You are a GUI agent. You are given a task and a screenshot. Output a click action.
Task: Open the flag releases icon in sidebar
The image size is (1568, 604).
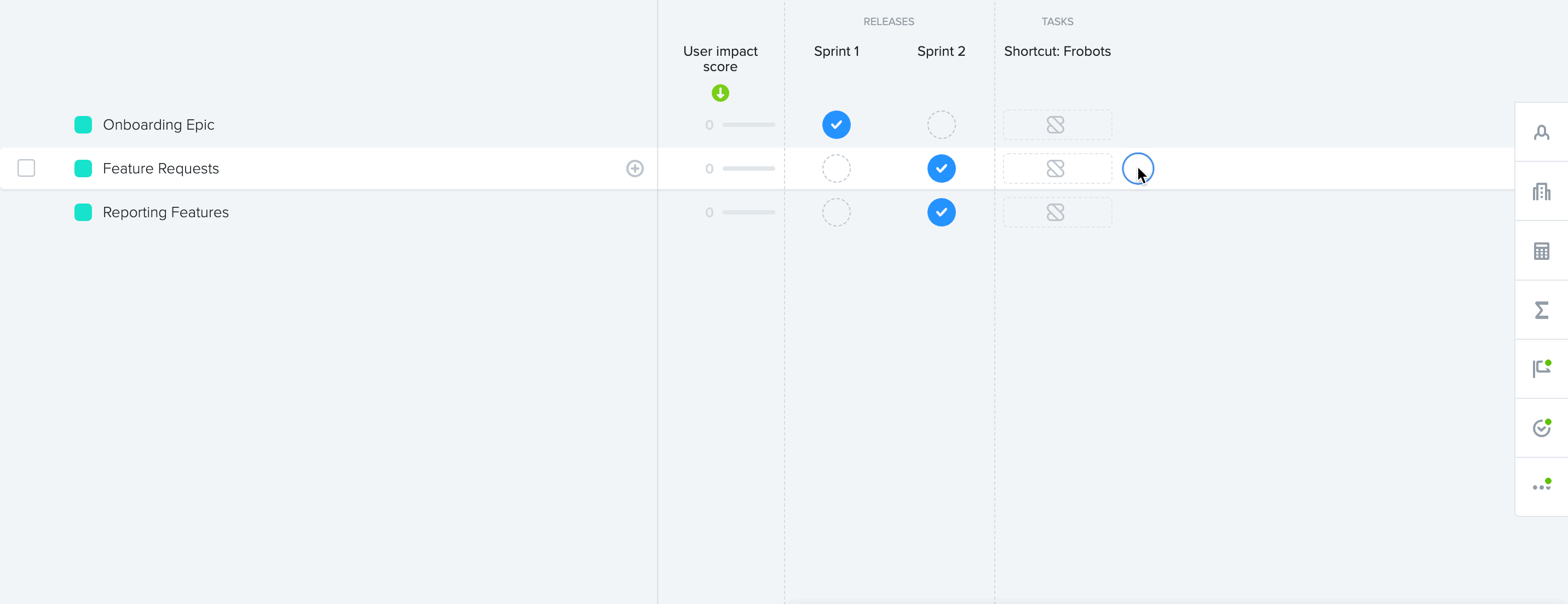1541,369
